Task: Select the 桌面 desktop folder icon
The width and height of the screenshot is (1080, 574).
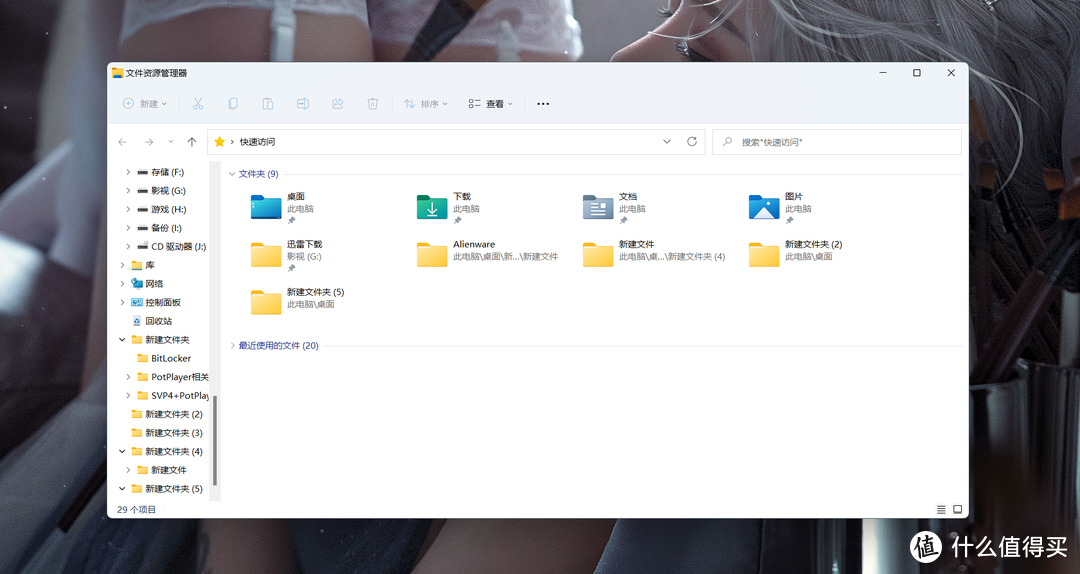Action: [266, 207]
